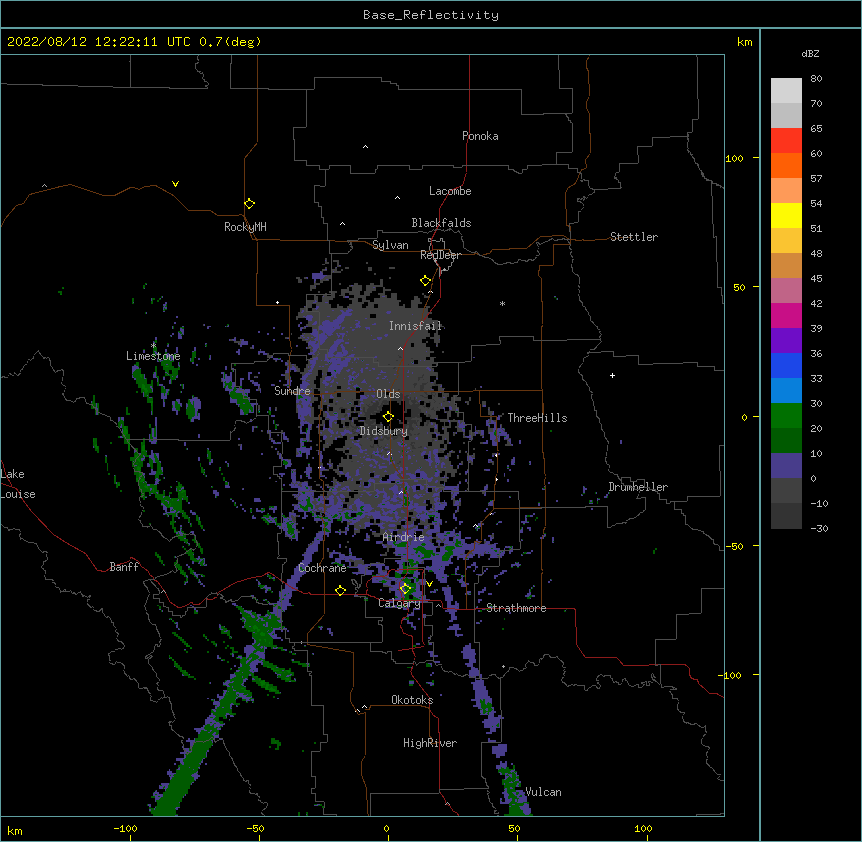Click the Base_Reflectivity title text

431,15
